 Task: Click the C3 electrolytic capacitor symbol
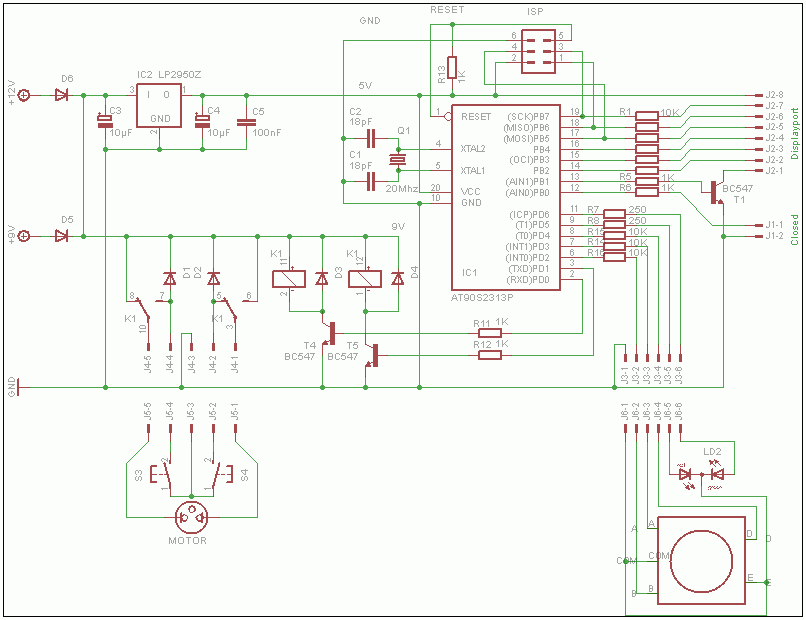click(x=105, y=121)
